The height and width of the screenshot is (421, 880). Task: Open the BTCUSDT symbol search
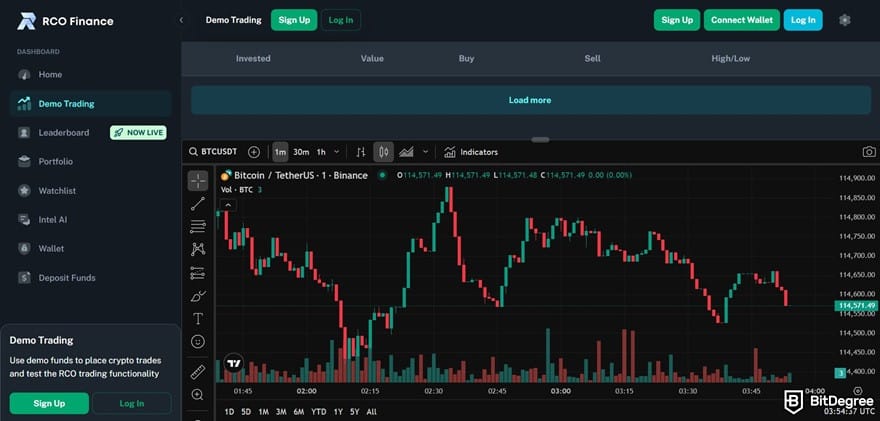(x=213, y=152)
